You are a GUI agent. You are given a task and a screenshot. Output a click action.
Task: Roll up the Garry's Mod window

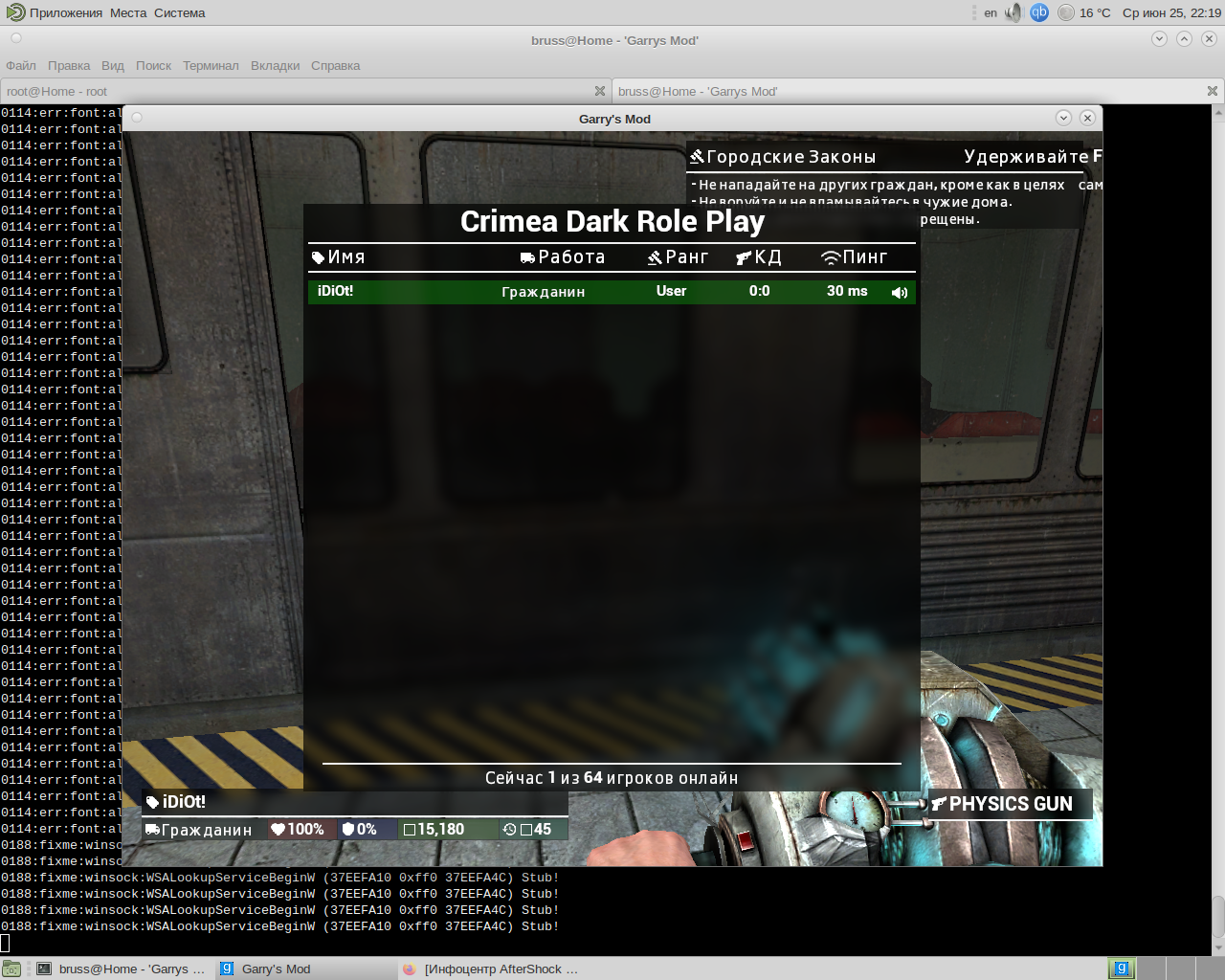1063,118
